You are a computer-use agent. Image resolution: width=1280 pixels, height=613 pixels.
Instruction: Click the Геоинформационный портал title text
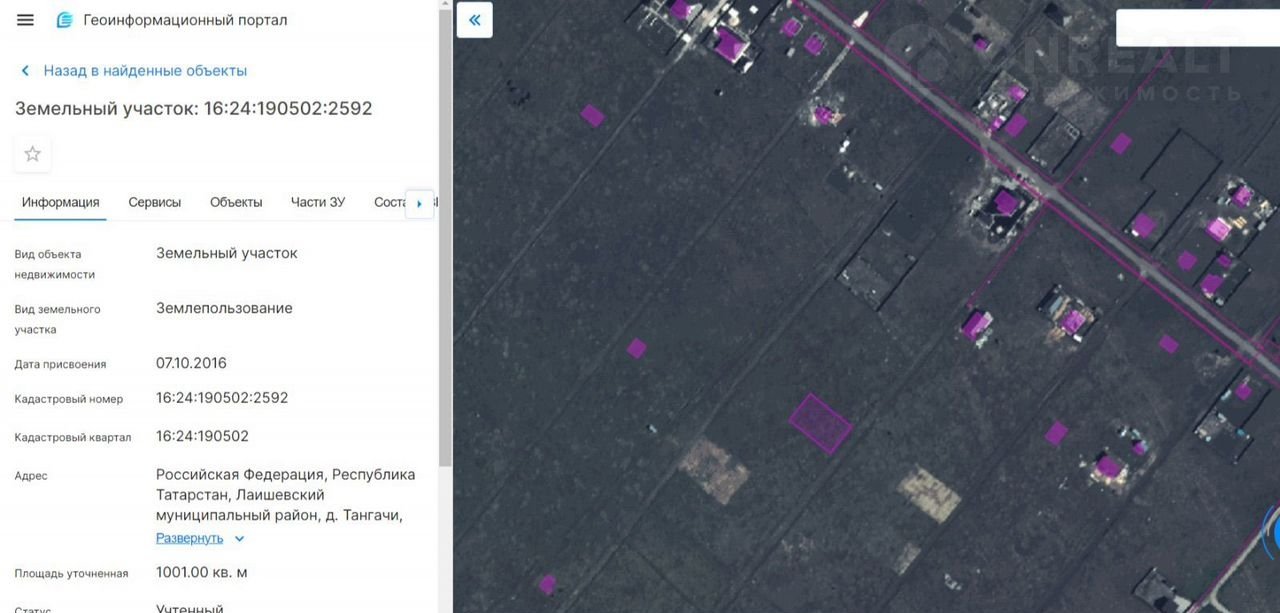click(185, 20)
